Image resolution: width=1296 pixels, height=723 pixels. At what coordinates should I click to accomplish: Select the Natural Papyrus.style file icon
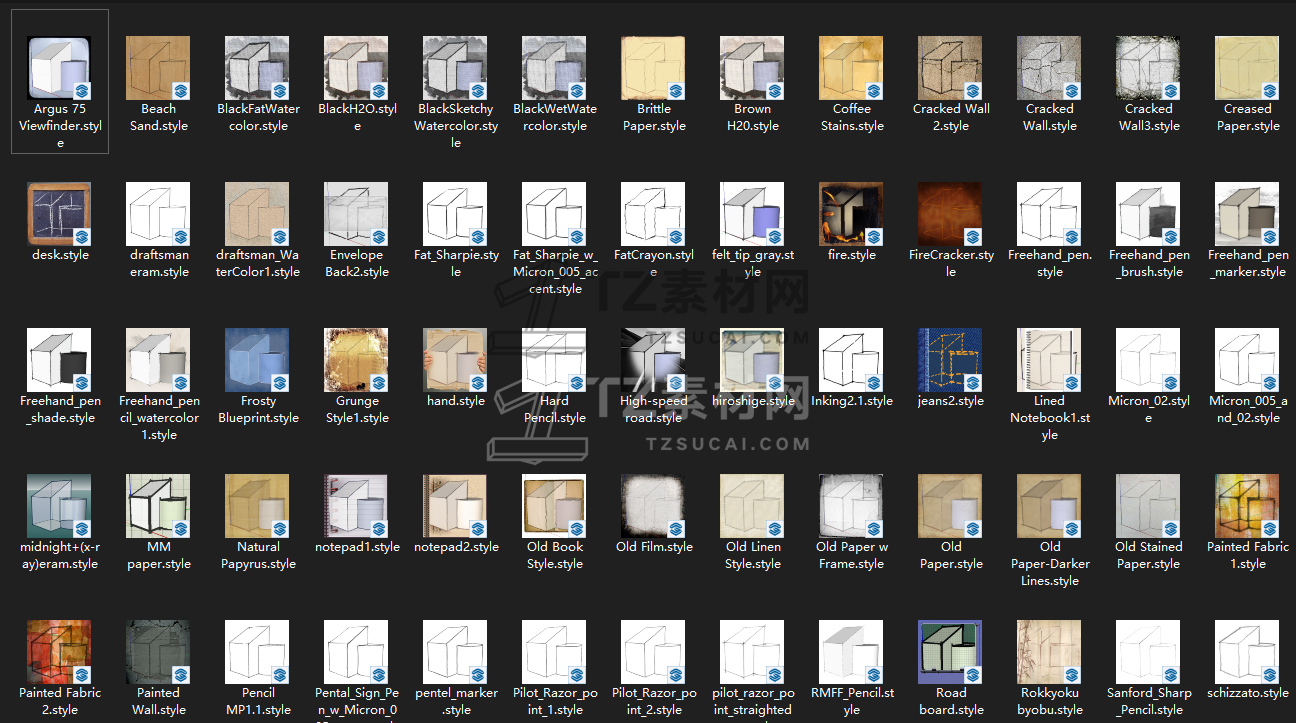(258, 506)
